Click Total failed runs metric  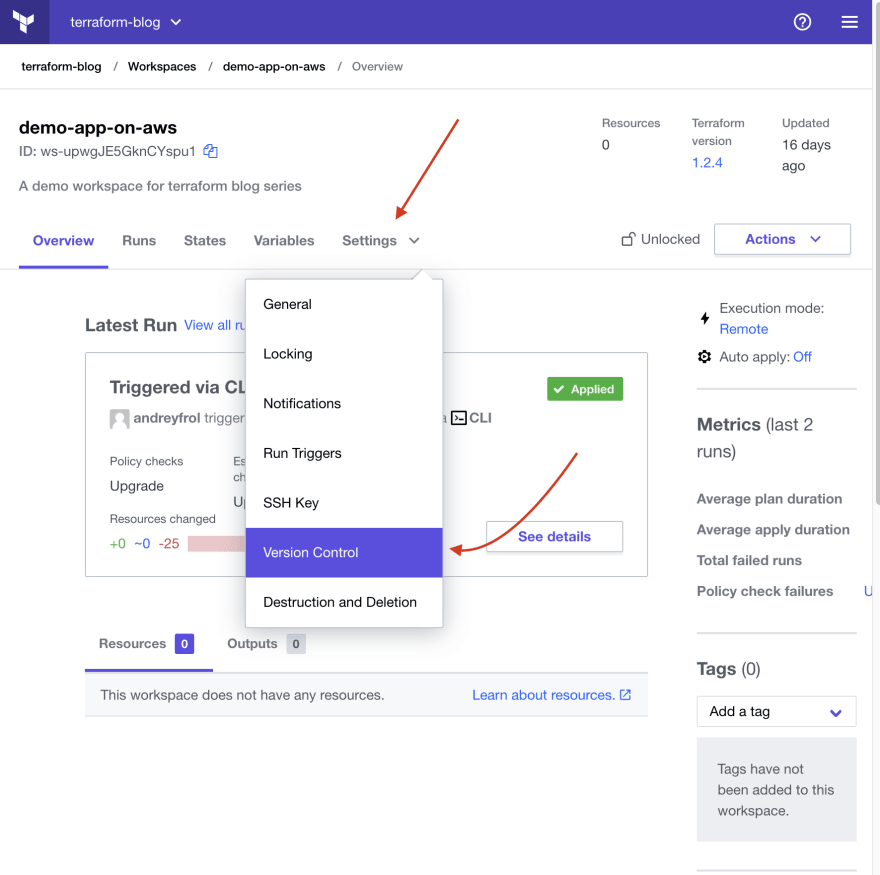749,560
